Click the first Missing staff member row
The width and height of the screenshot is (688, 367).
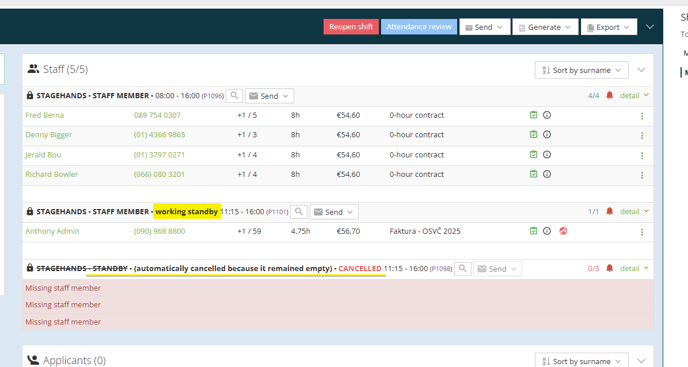click(x=338, y=288)
